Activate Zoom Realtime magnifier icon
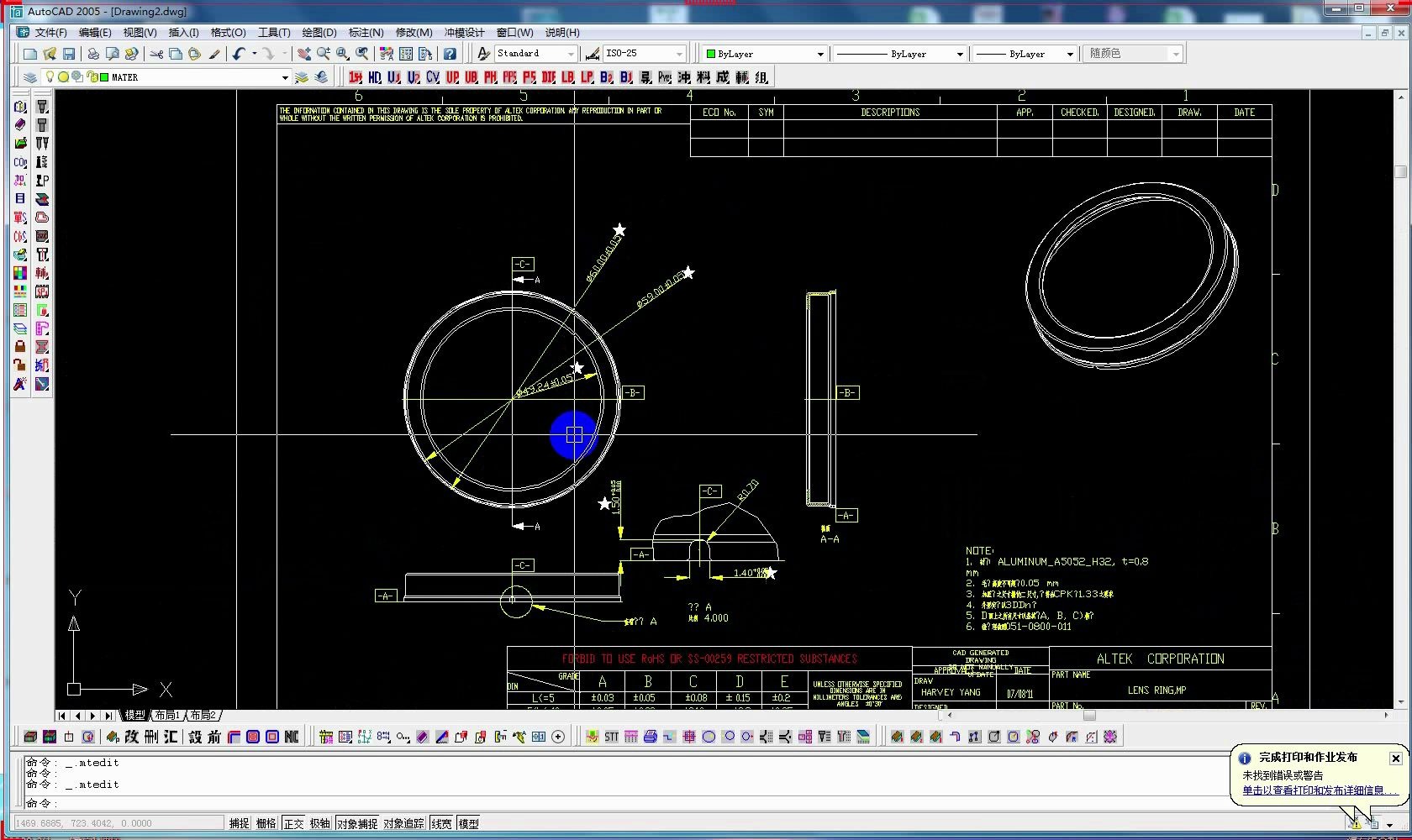The height and width of the screenshot is (840, 1412). pos(323,54)
